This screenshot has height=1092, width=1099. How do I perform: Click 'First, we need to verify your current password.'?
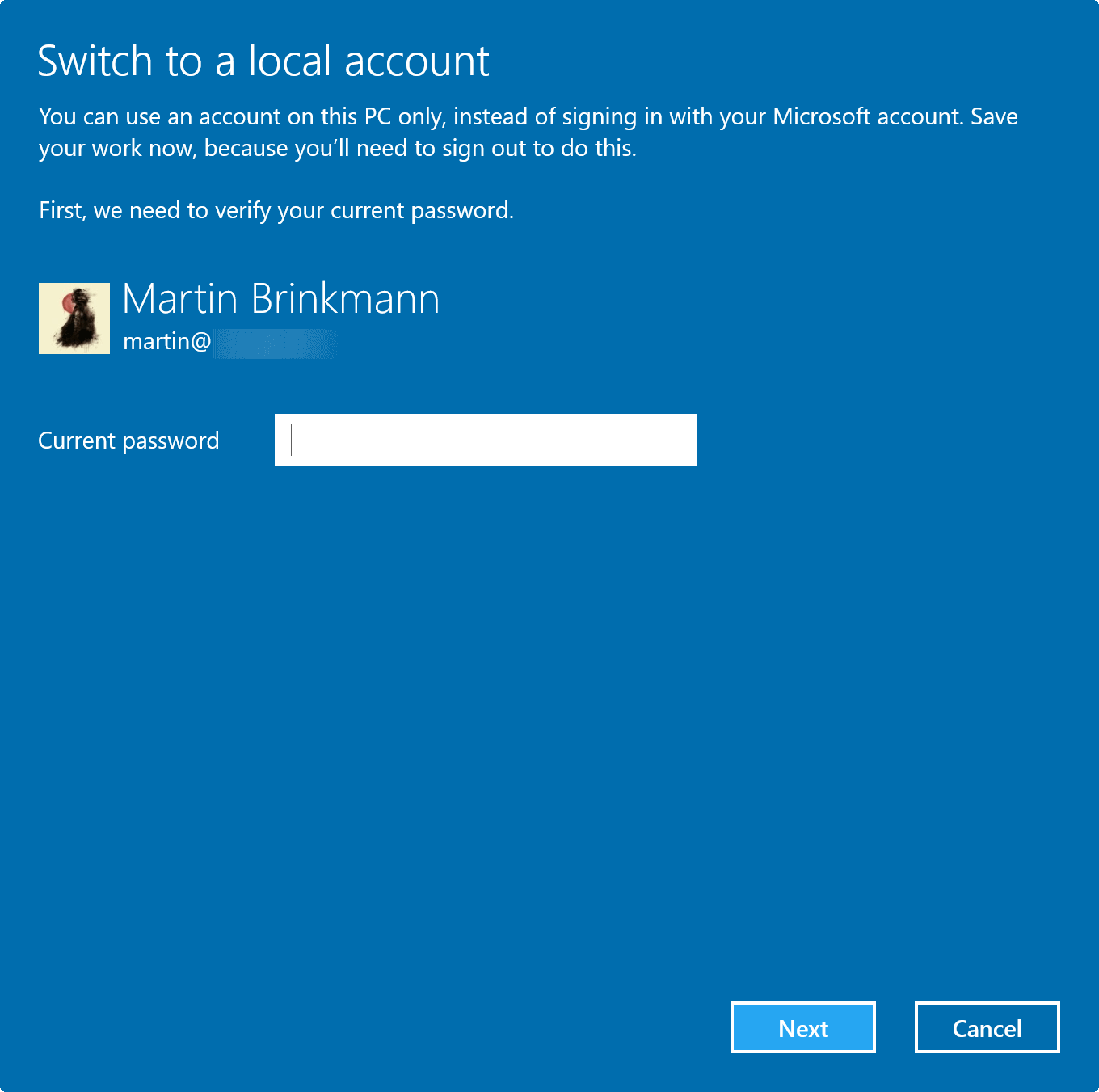pos(276,210)
